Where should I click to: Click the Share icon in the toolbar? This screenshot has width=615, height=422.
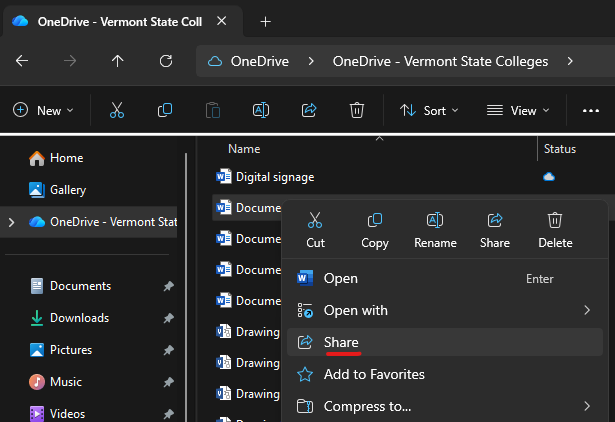click(309, 110)
